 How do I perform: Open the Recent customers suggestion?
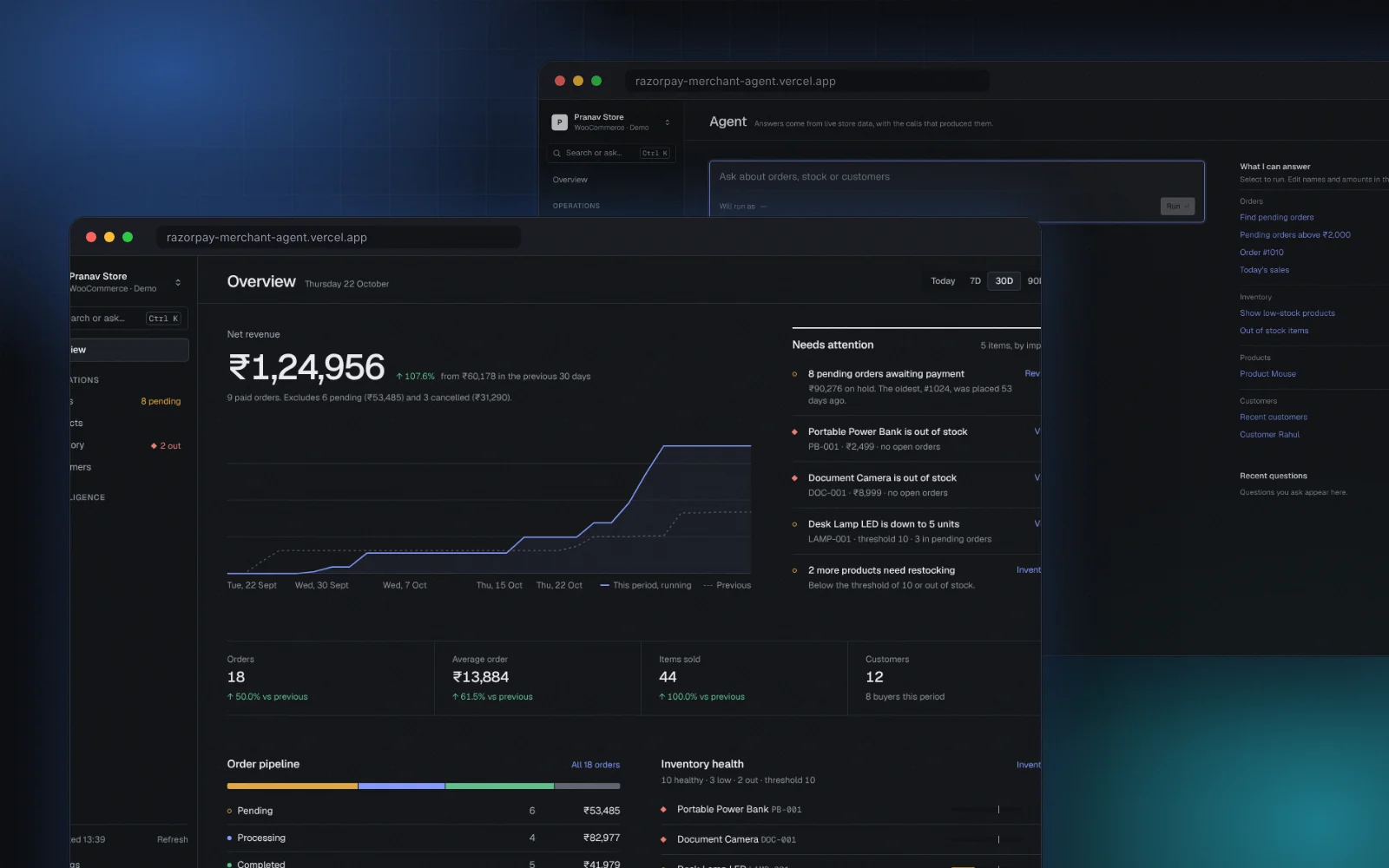(1273, 418)
